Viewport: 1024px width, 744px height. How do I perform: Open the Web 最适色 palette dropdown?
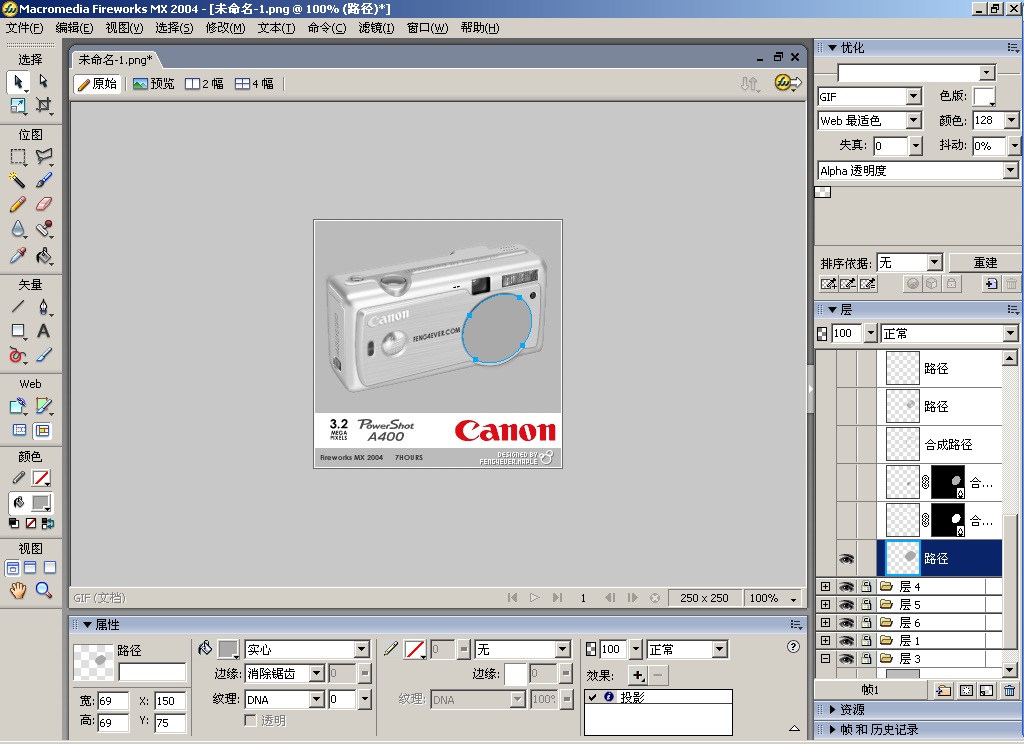click(914, 121)
